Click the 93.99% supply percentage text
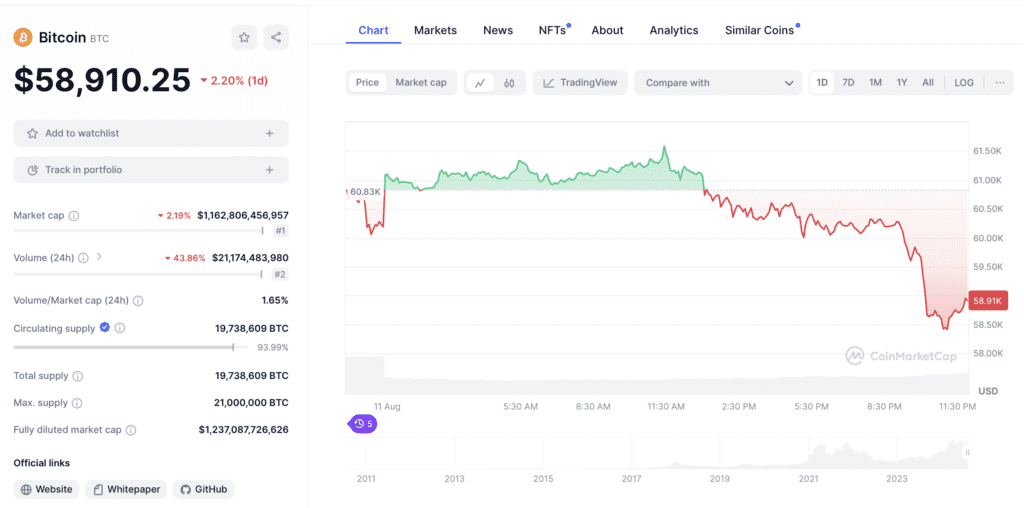Image resolution: width=1024 pixels, height=508 pixels. (273, 347)
